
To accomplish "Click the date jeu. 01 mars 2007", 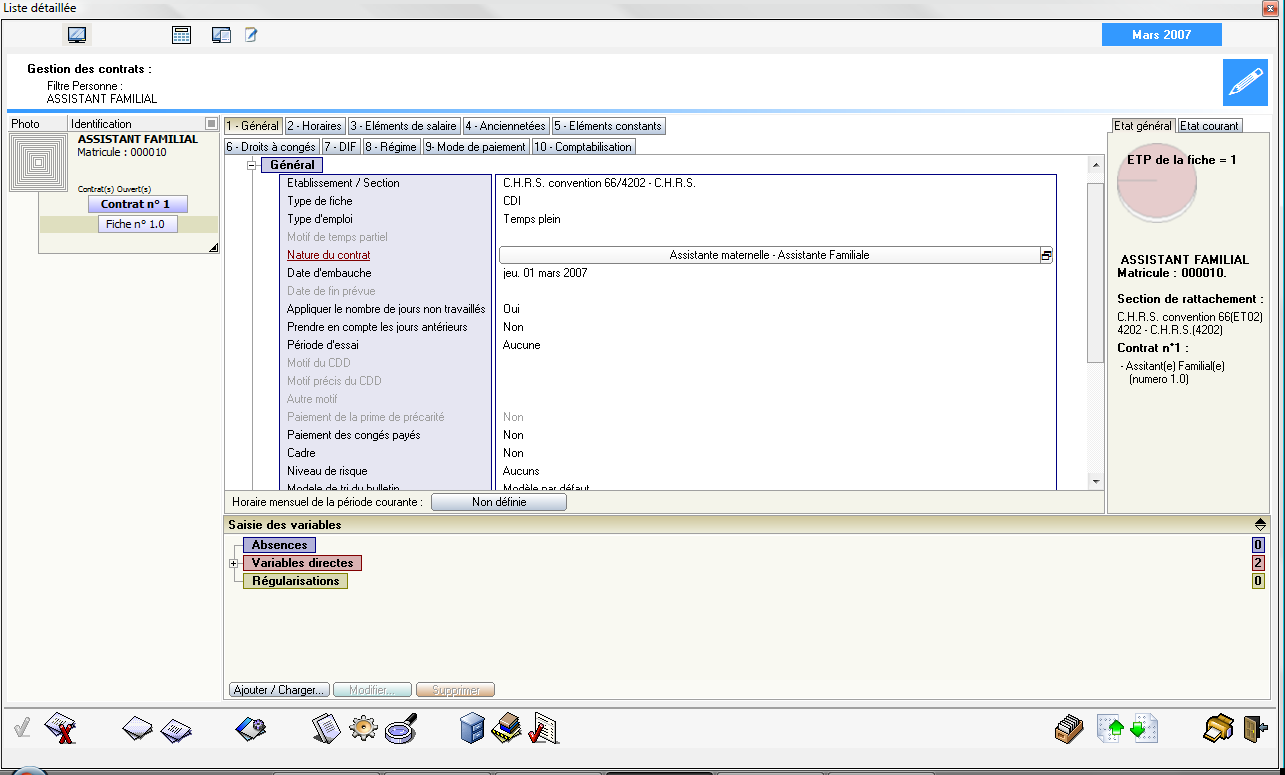I will click(x=545, y=273).
